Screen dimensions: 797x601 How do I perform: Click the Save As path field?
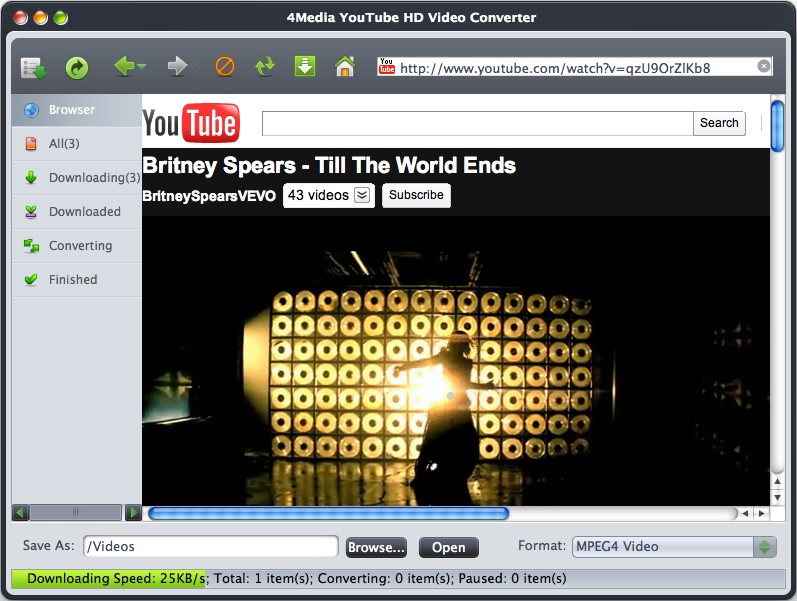[x=210, y=547]
